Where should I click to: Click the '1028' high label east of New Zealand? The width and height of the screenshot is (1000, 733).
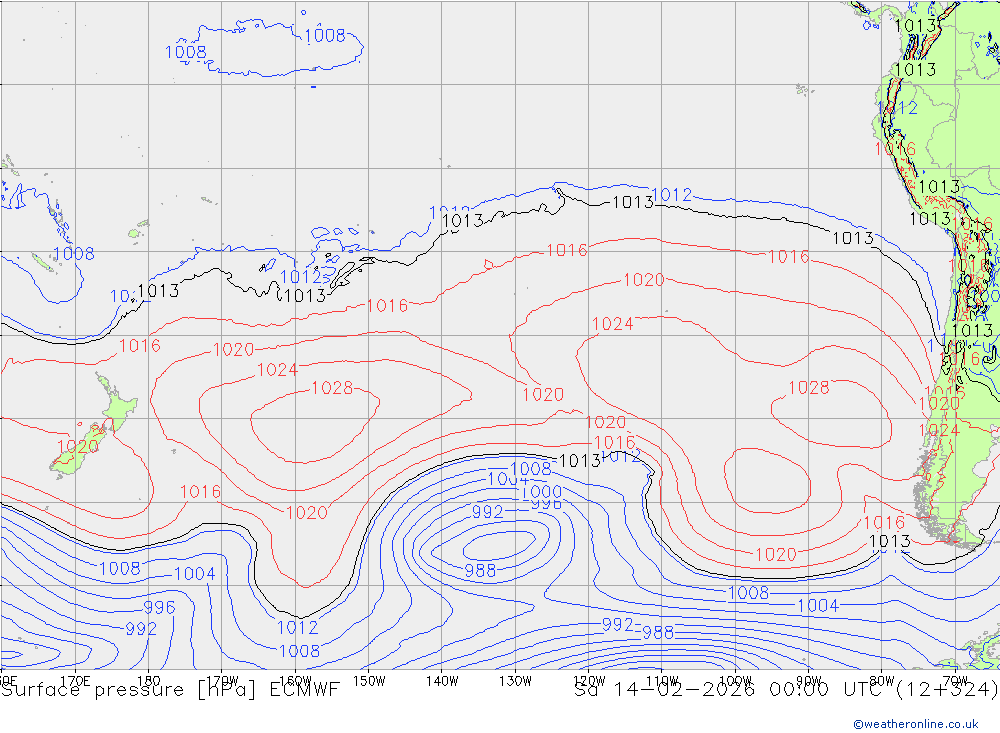click(332, 388)
